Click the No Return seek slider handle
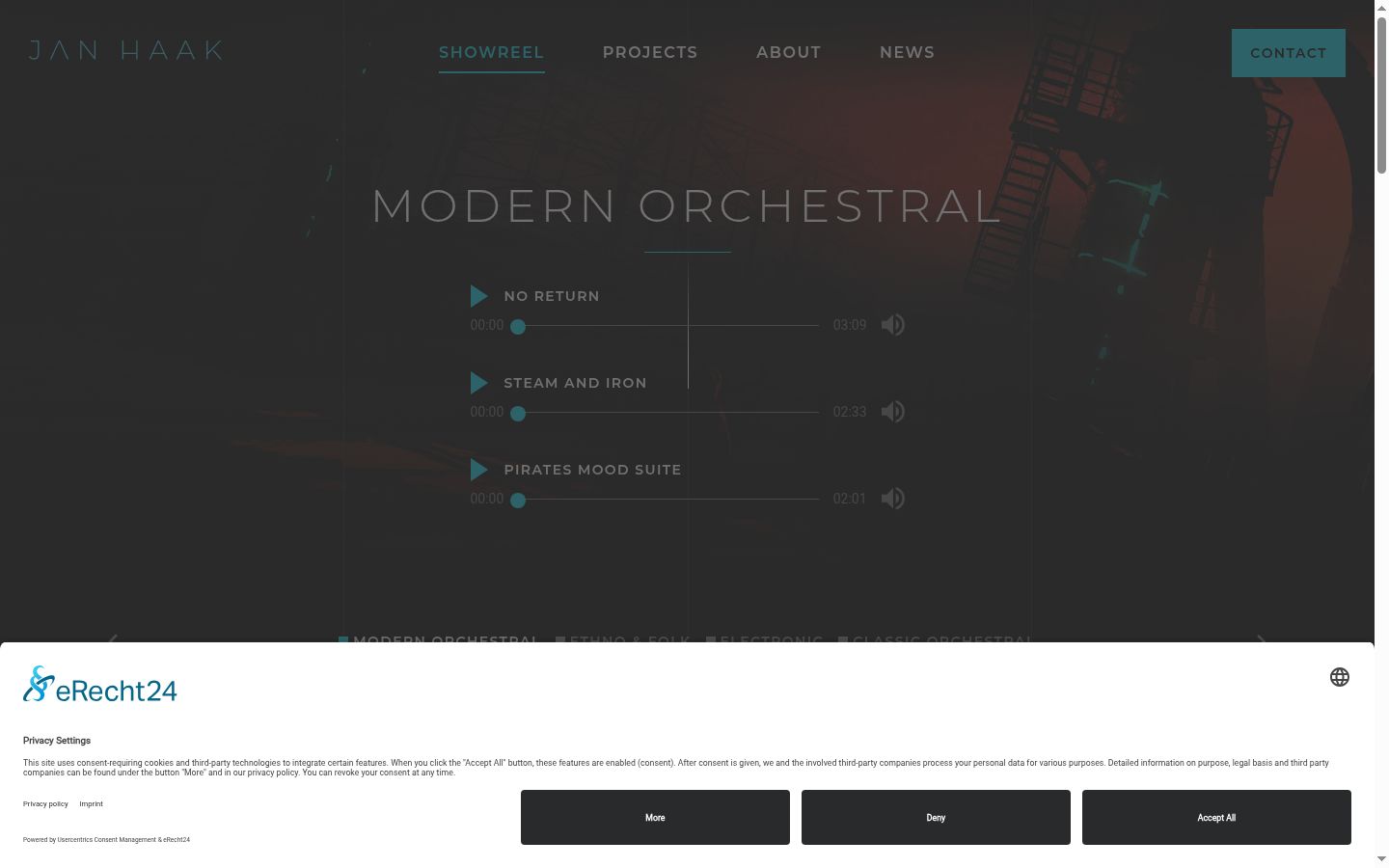 [518, 327]
